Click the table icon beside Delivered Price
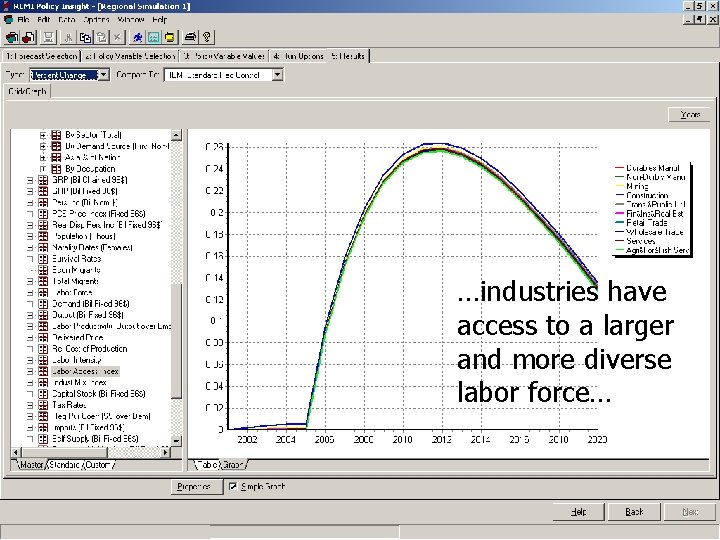 click(x=43, y=338)
